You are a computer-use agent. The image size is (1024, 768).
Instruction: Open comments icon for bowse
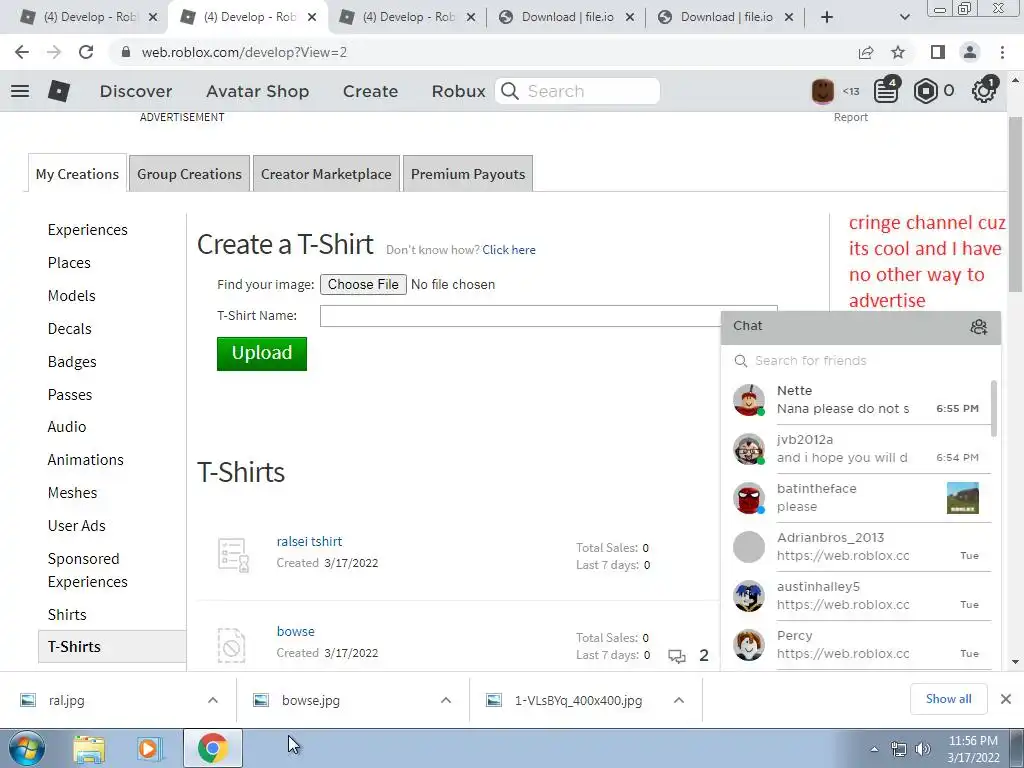[x=677, y=656]
